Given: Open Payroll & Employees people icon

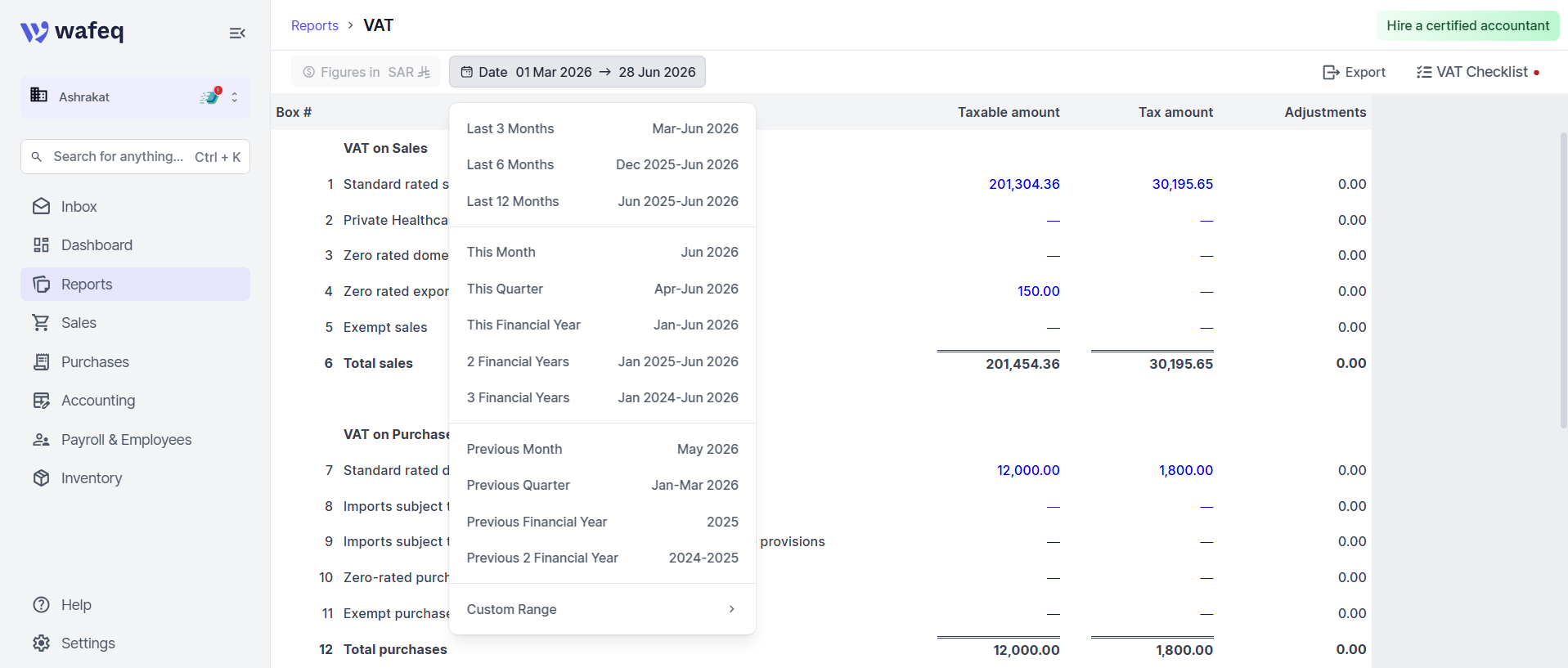Looking at the screenshot, I should pos(42,440).
